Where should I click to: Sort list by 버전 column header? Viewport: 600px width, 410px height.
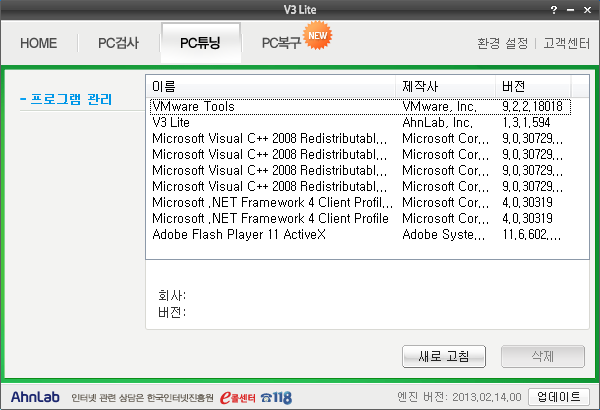click(x=533, y=86)
